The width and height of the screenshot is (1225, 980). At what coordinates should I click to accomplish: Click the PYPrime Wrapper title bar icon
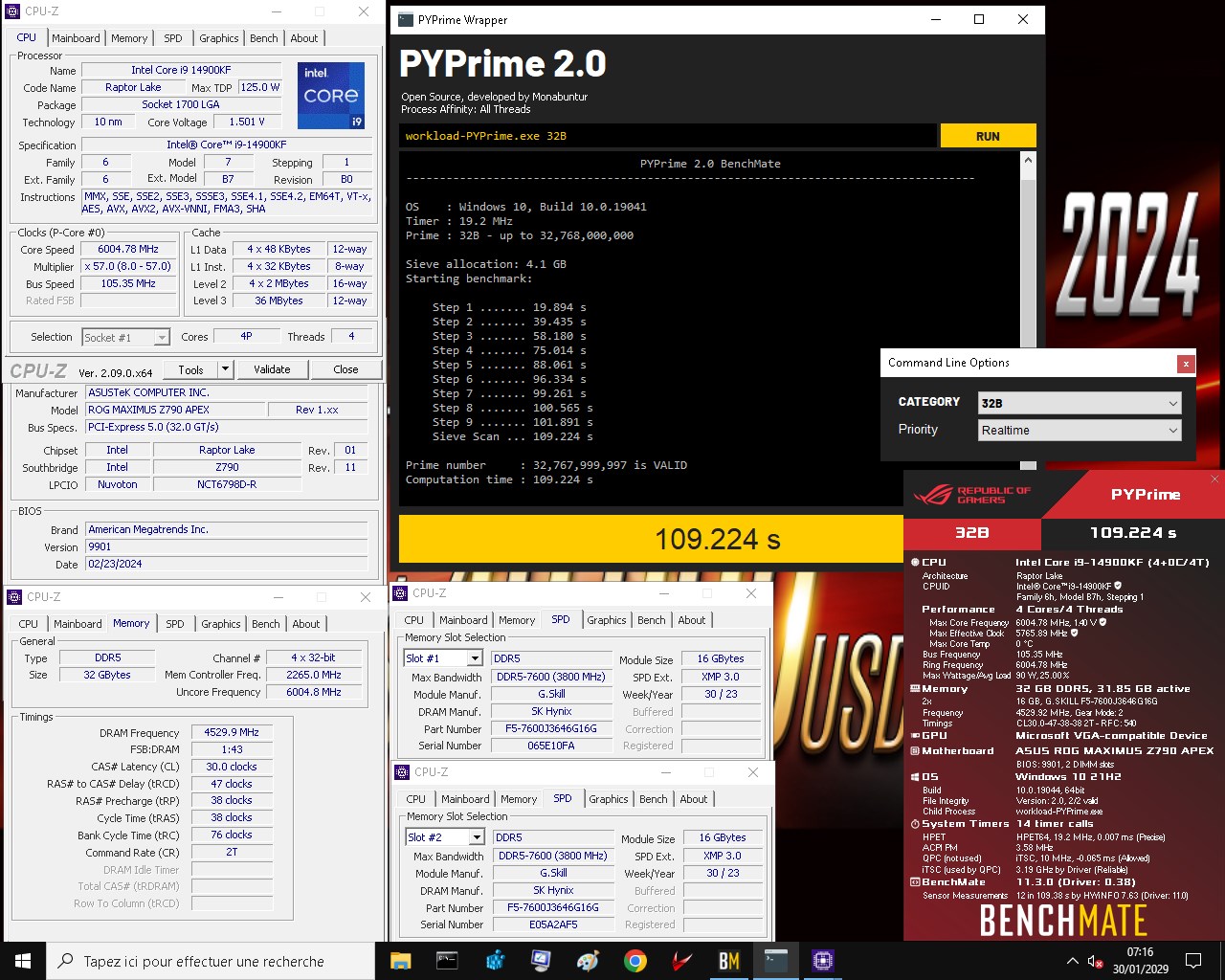pos(406,19)
